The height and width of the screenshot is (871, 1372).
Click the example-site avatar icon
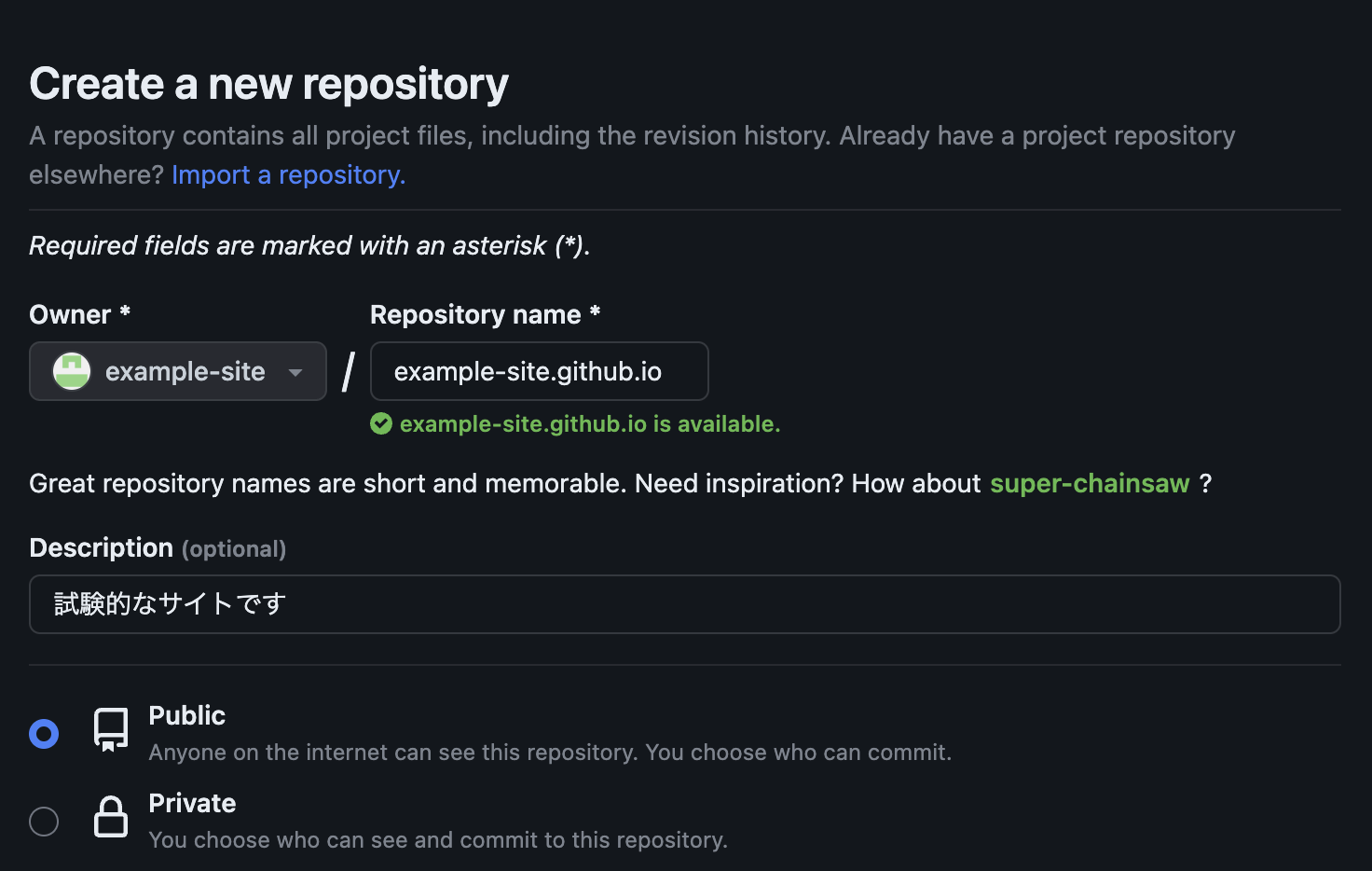click(71, 370)
